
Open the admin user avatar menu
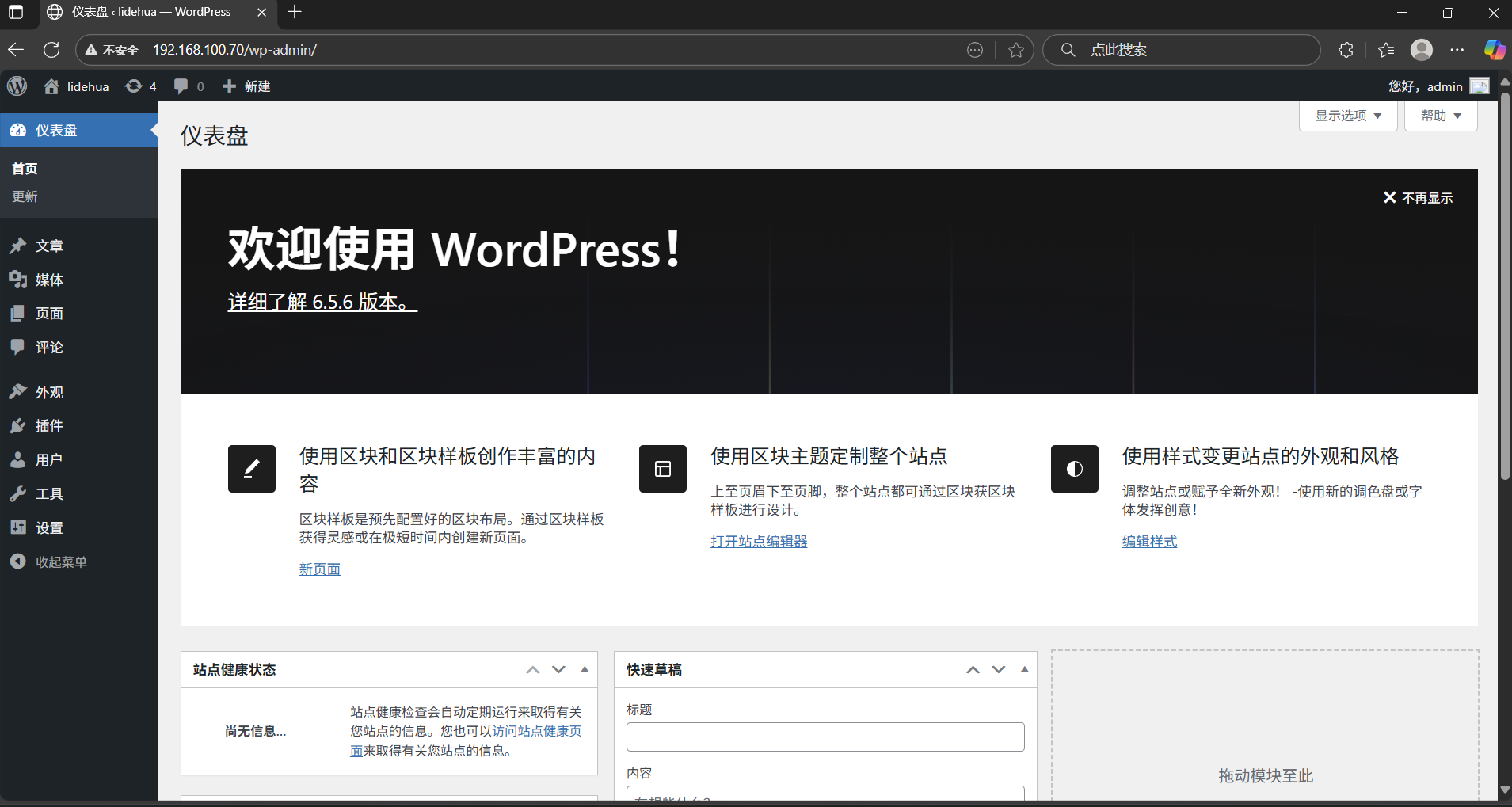tap(1480, 86)
